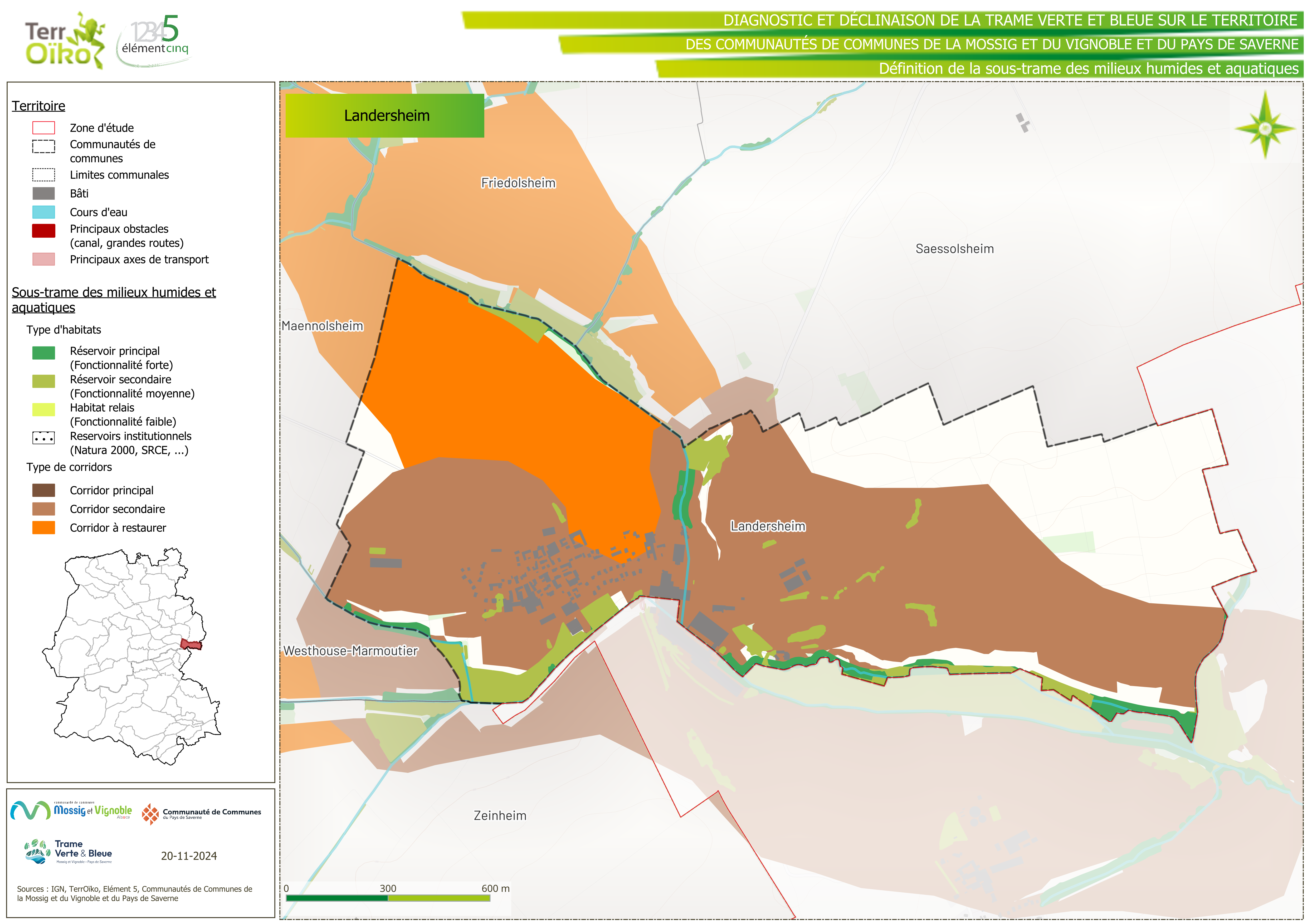Screen dimensions: 1307x924
Task: Click the Corridor à restaurer orange swatch
Action: tap(44, 528)
